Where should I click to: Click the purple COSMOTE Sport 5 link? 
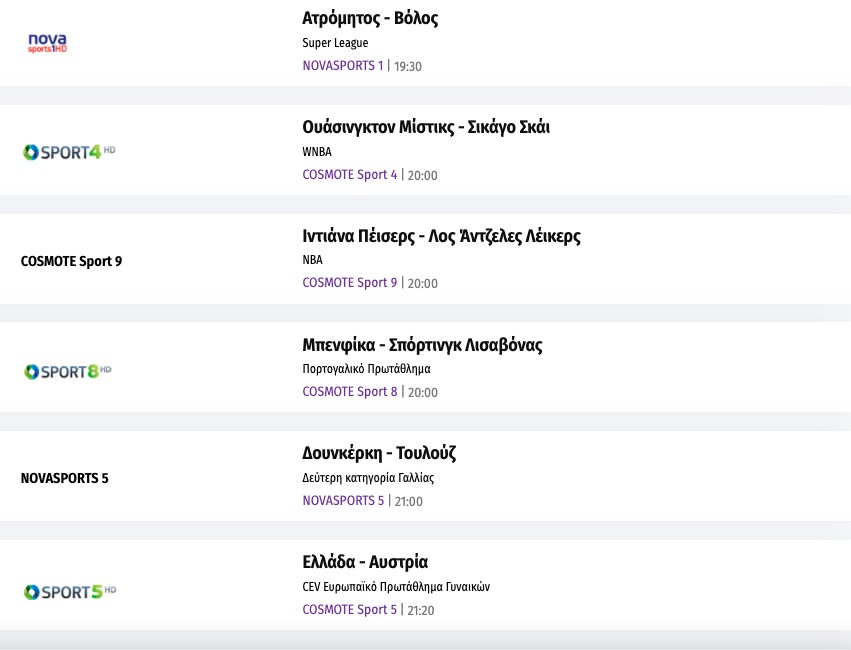(x=349, y=610)
